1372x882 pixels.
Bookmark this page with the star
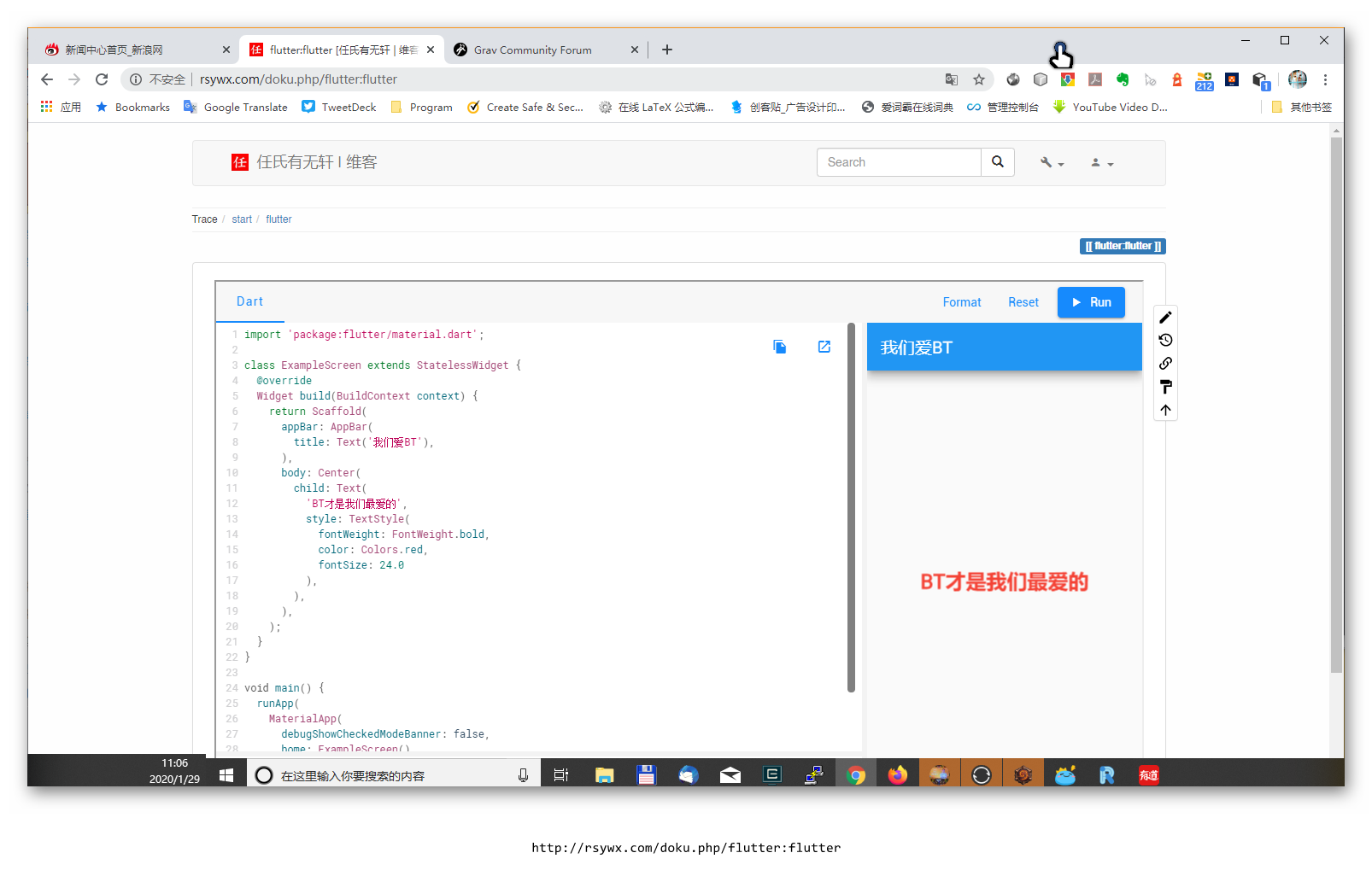click(979, 79)
